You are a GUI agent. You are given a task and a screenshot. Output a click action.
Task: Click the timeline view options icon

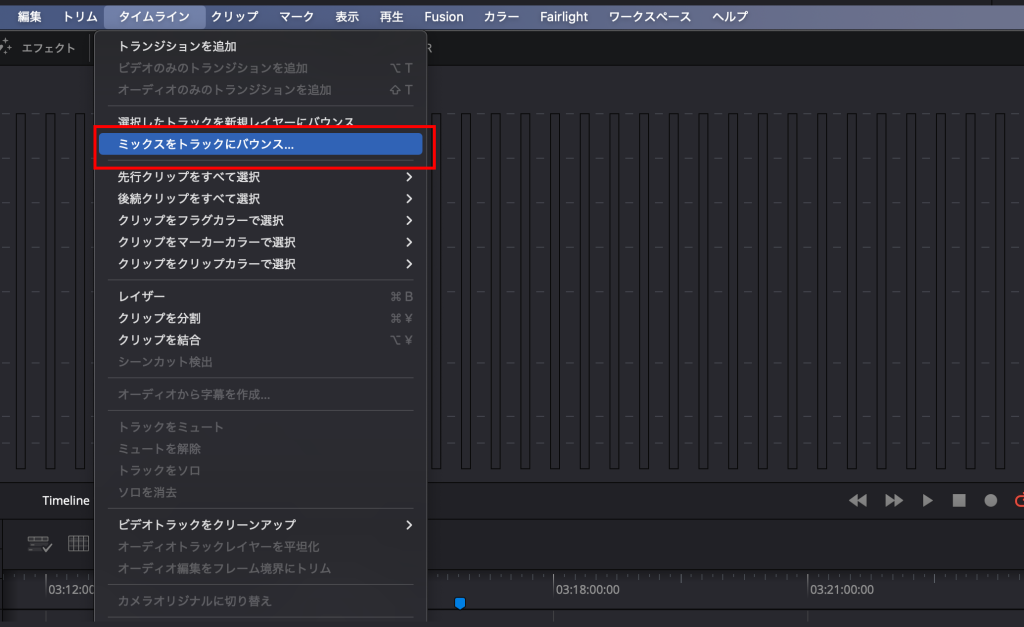click(x=37, y=543)
